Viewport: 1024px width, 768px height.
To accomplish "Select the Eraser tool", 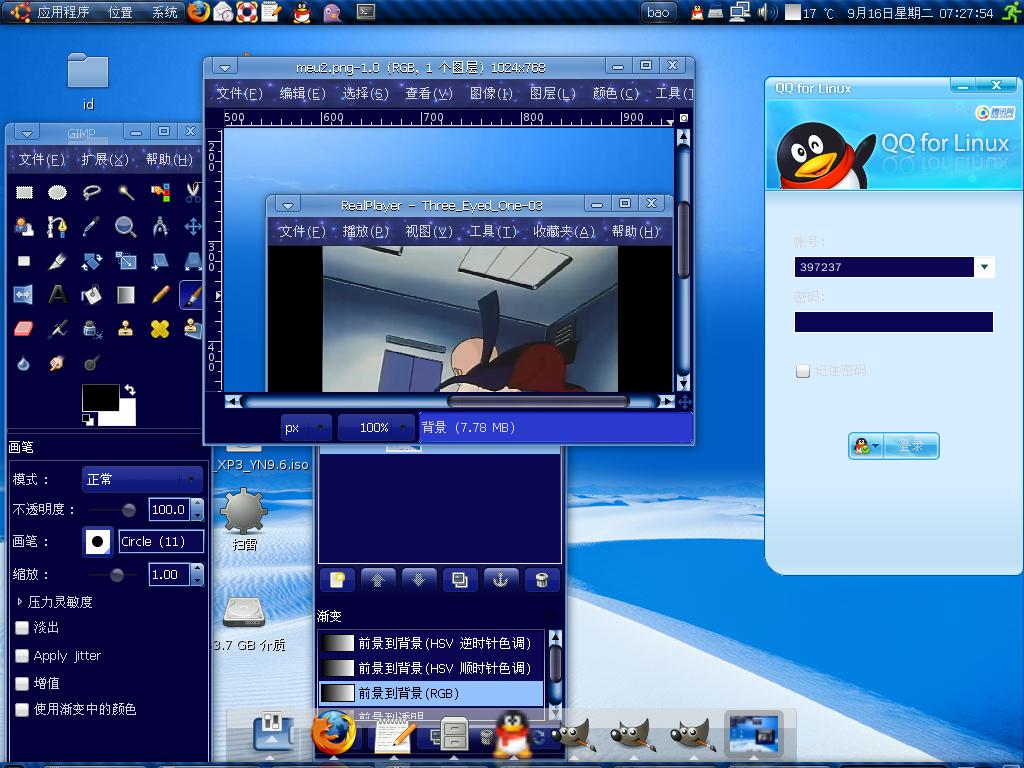I will [x=24, y=328].
